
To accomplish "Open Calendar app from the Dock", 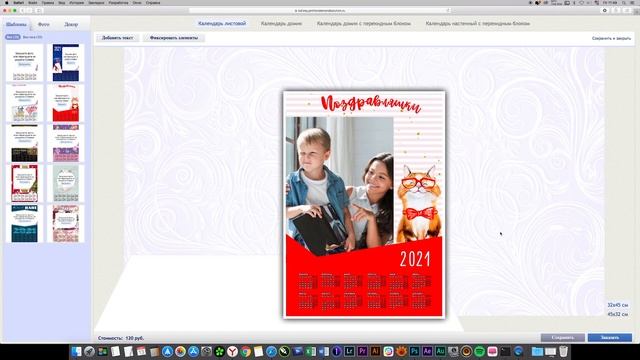I will [x=141, y=351].
